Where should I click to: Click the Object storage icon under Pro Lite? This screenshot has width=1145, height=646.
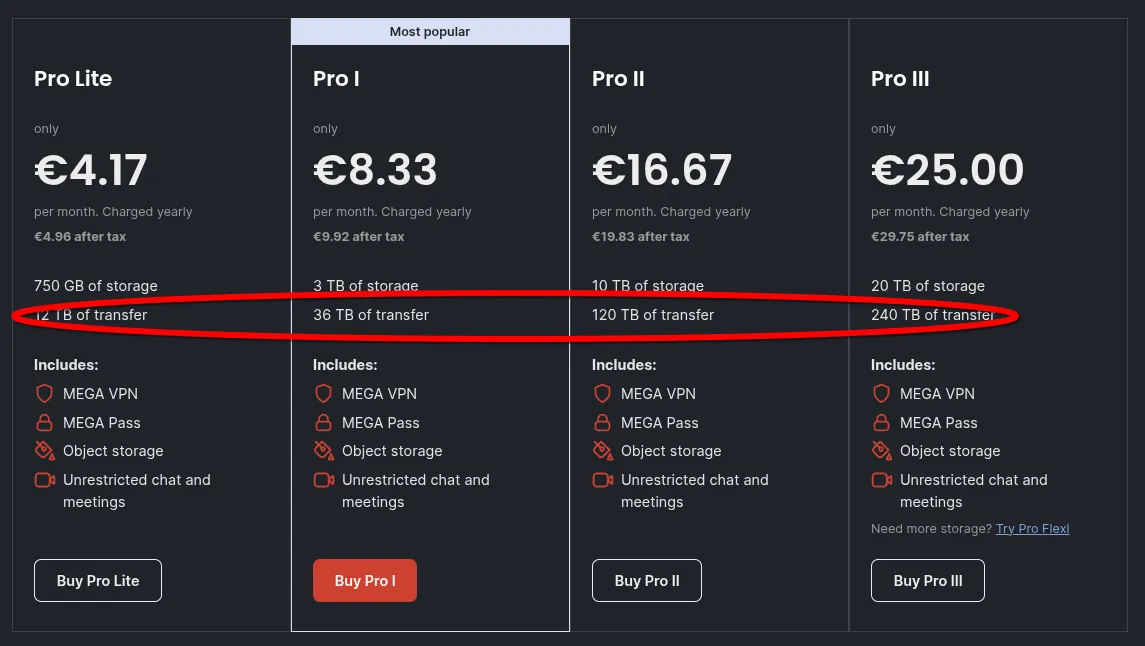tap(44, 451)
